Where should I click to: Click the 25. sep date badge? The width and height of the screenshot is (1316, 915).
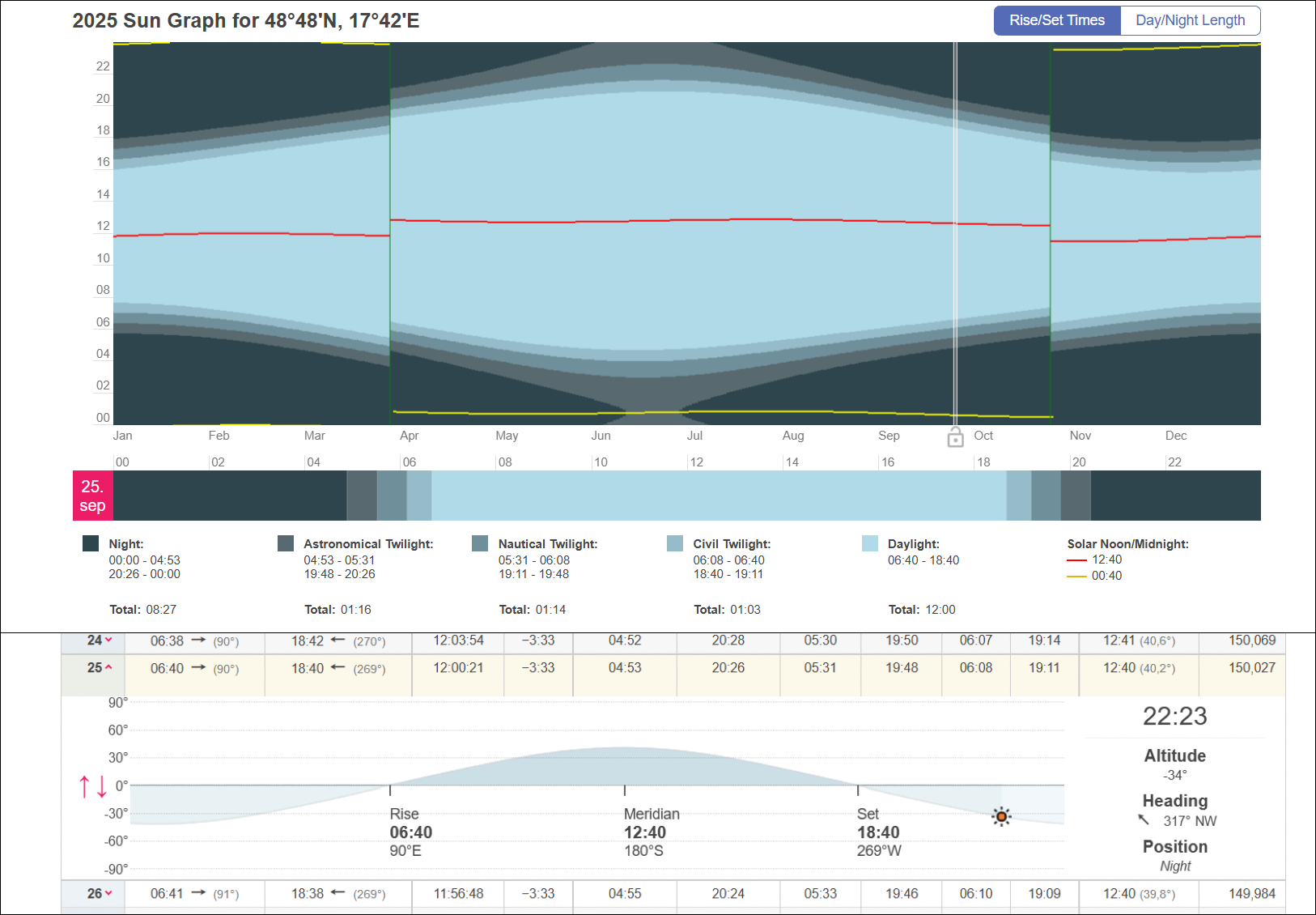coord(92,496)
